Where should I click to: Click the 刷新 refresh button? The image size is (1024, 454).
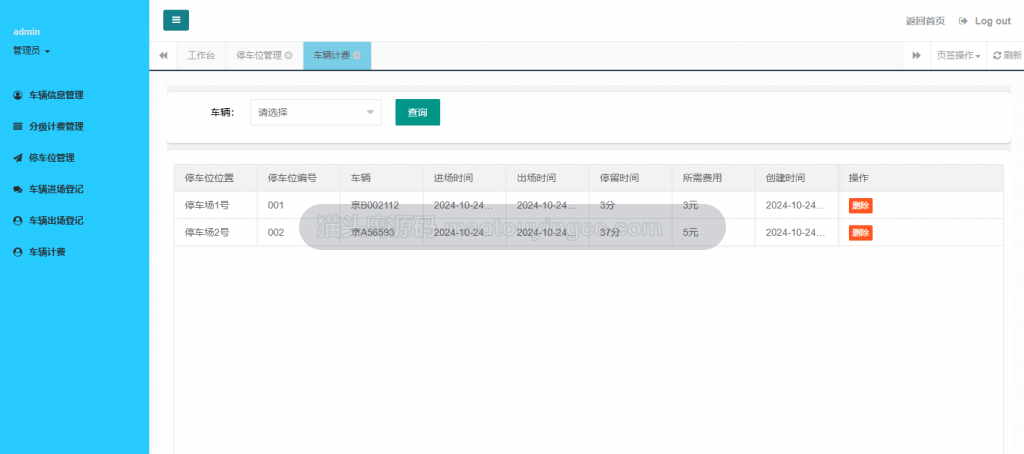pos(1006,56)
